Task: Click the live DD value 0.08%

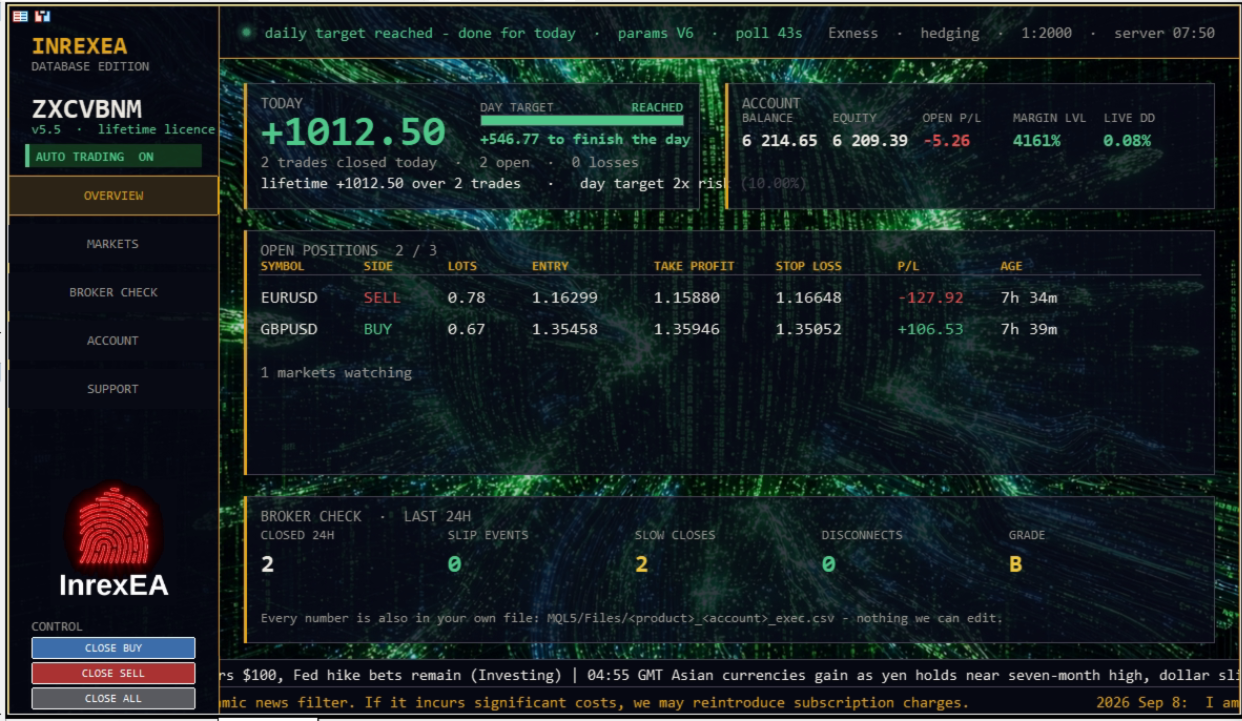Action: click(1127, 141)
